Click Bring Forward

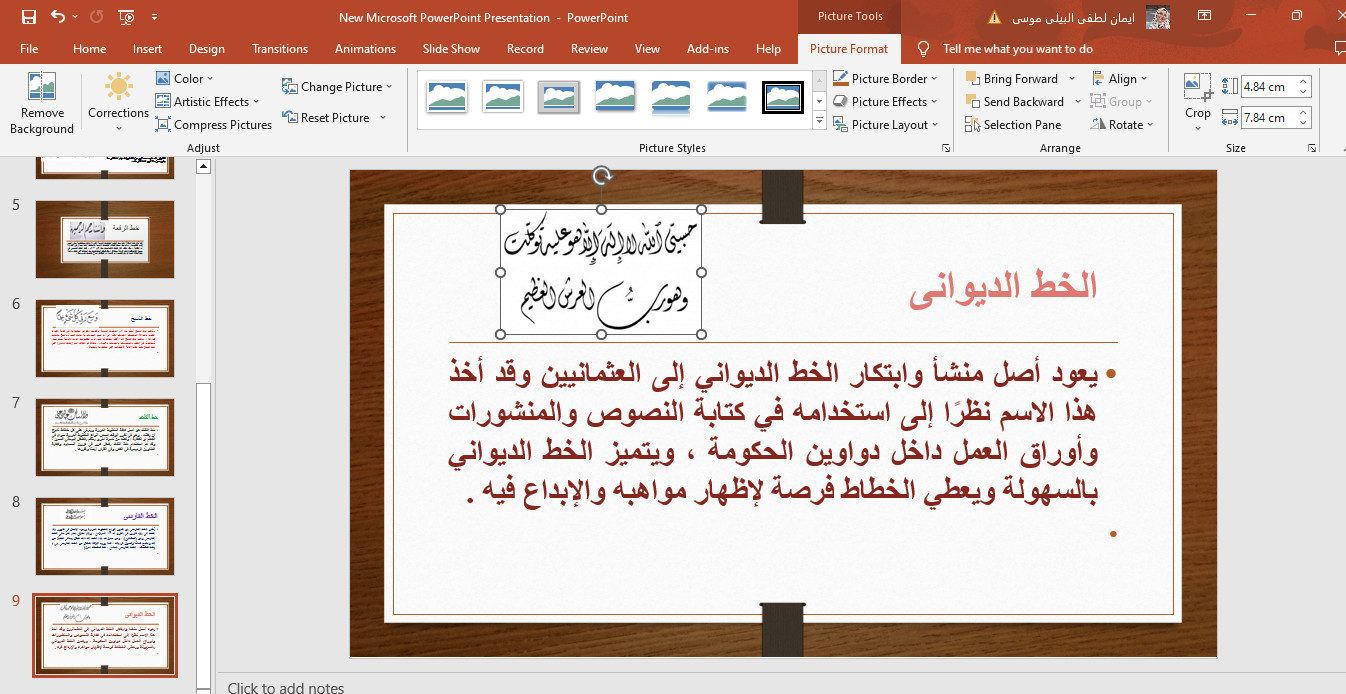(1011, 78)
